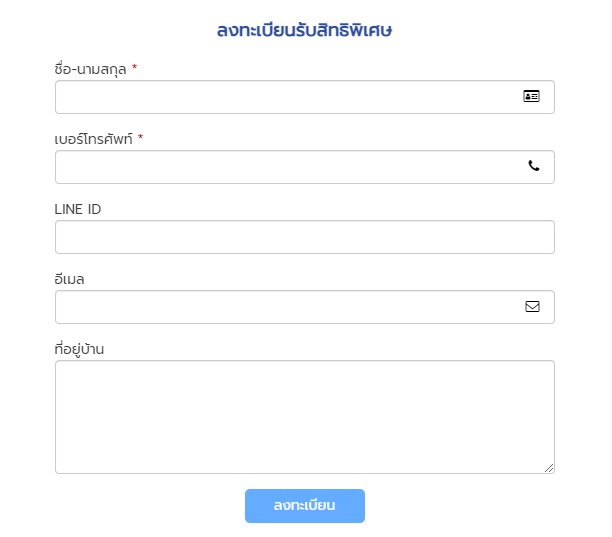This screenshot has width=612, height=537.
Task: Submit with the blue ลงทะเบียน button
Action: (305, 506)
